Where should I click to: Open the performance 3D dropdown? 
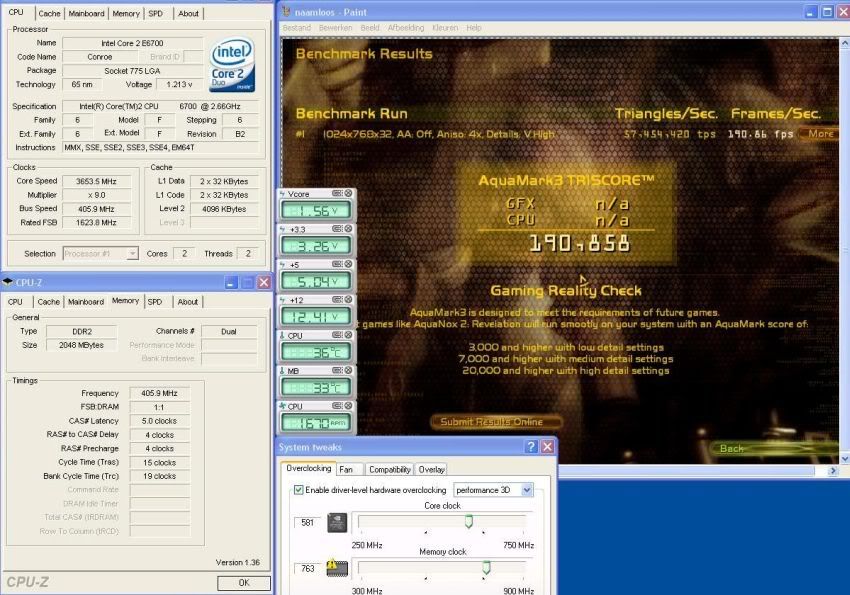click(x=526, y=490)
